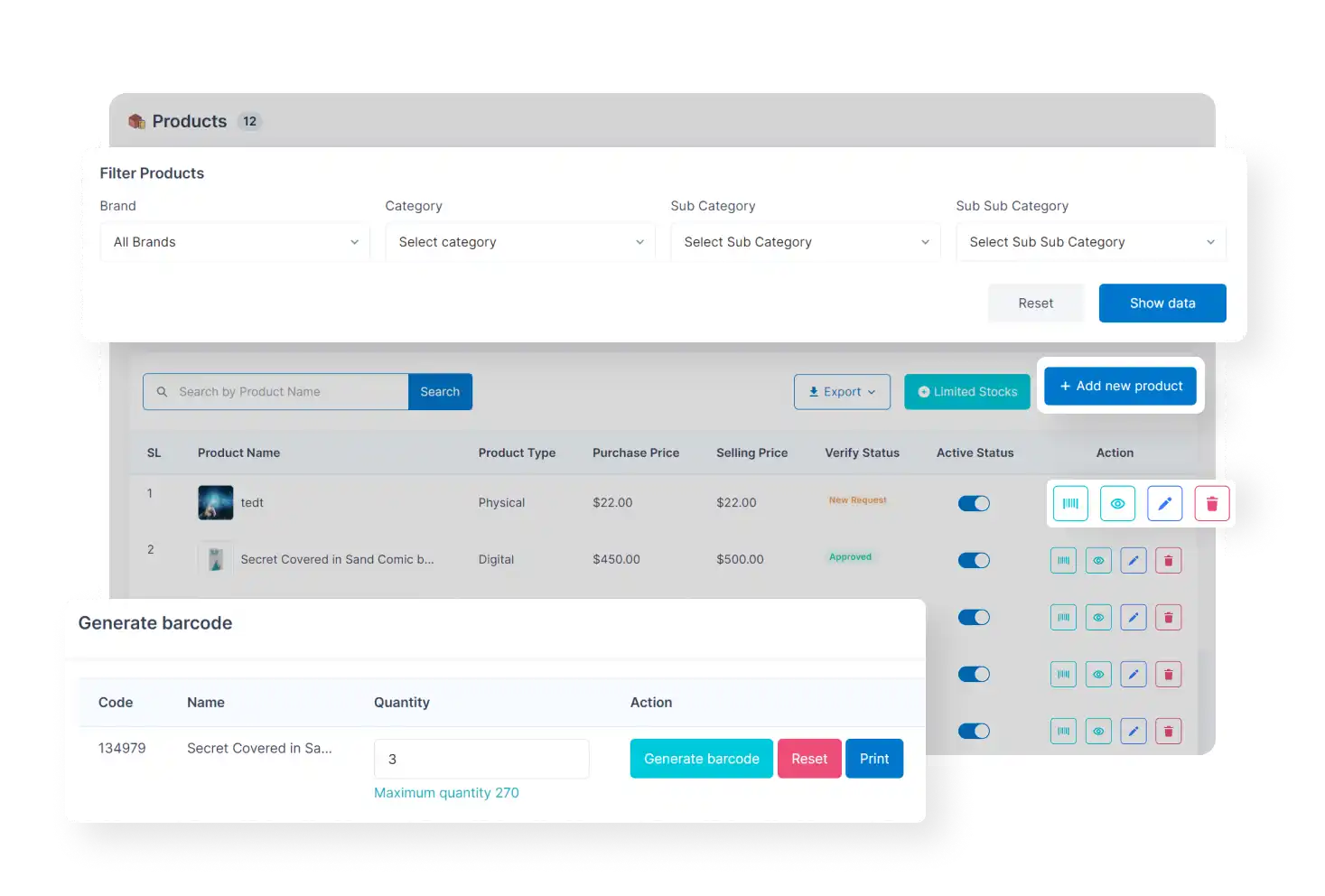Expand the Select category dropdown

coord(519,241)
